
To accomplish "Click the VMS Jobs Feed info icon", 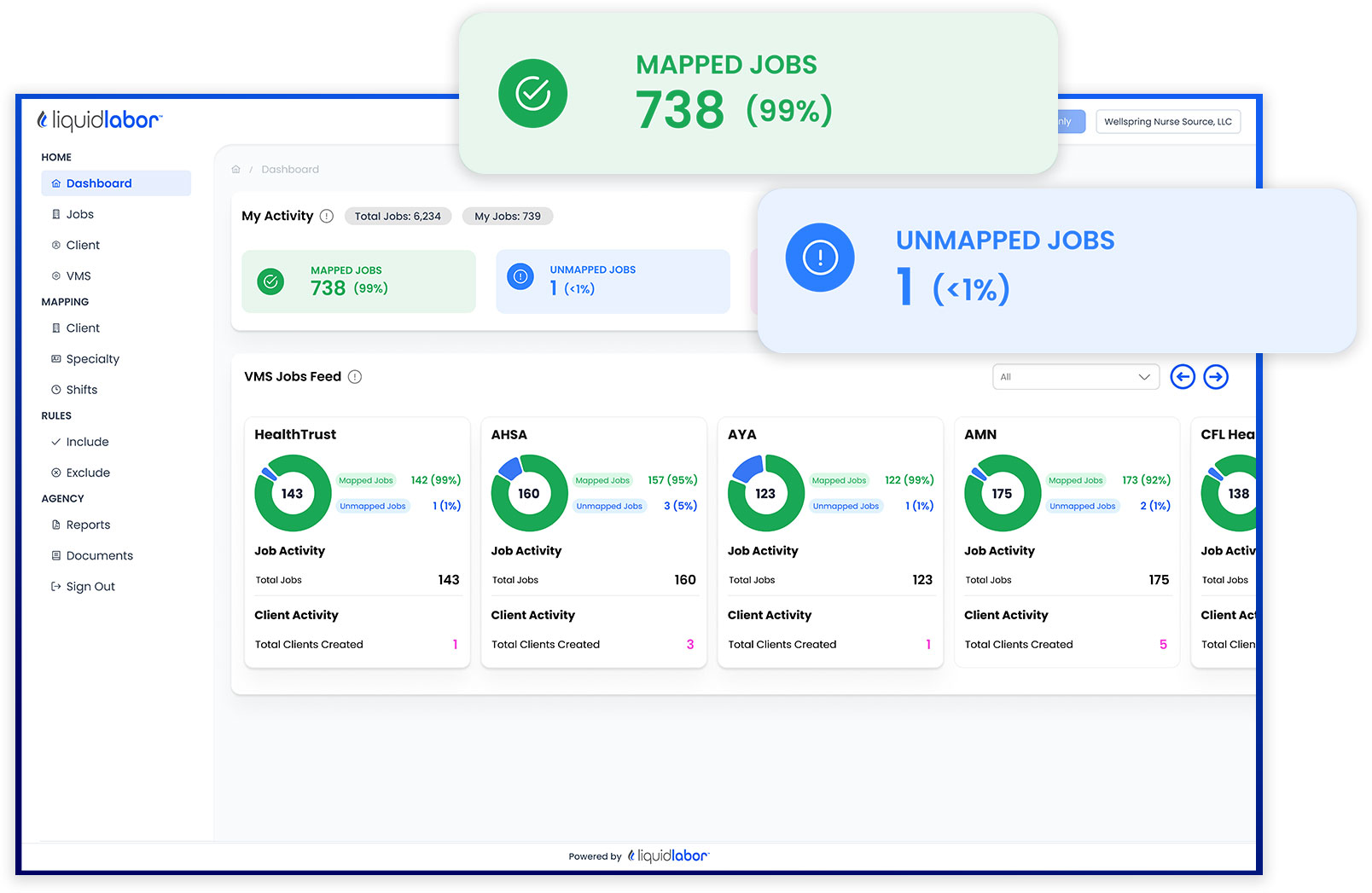I will pos(355,376).
